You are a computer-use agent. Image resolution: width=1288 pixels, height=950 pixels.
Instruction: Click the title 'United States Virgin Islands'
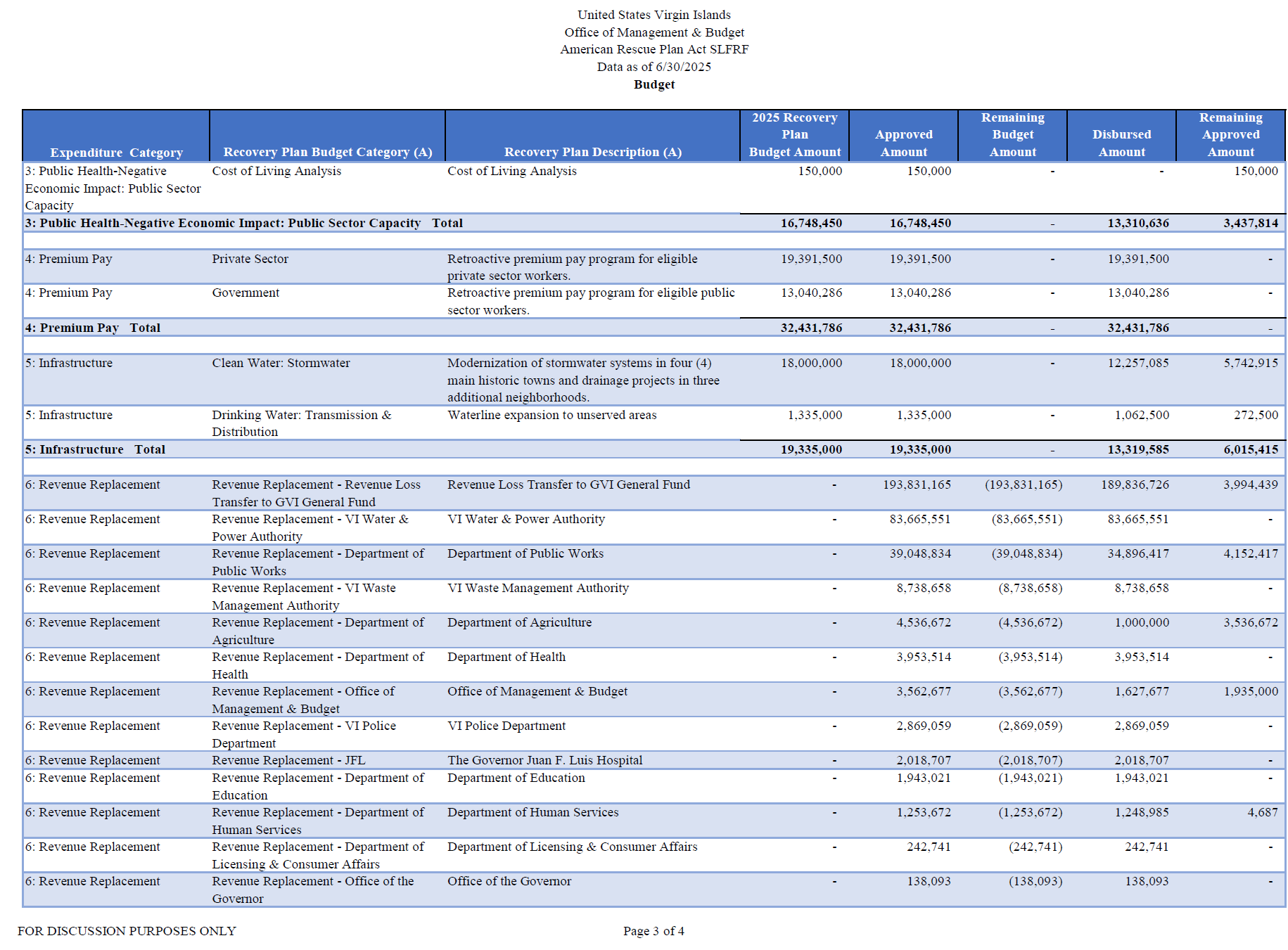coord(654,15)
